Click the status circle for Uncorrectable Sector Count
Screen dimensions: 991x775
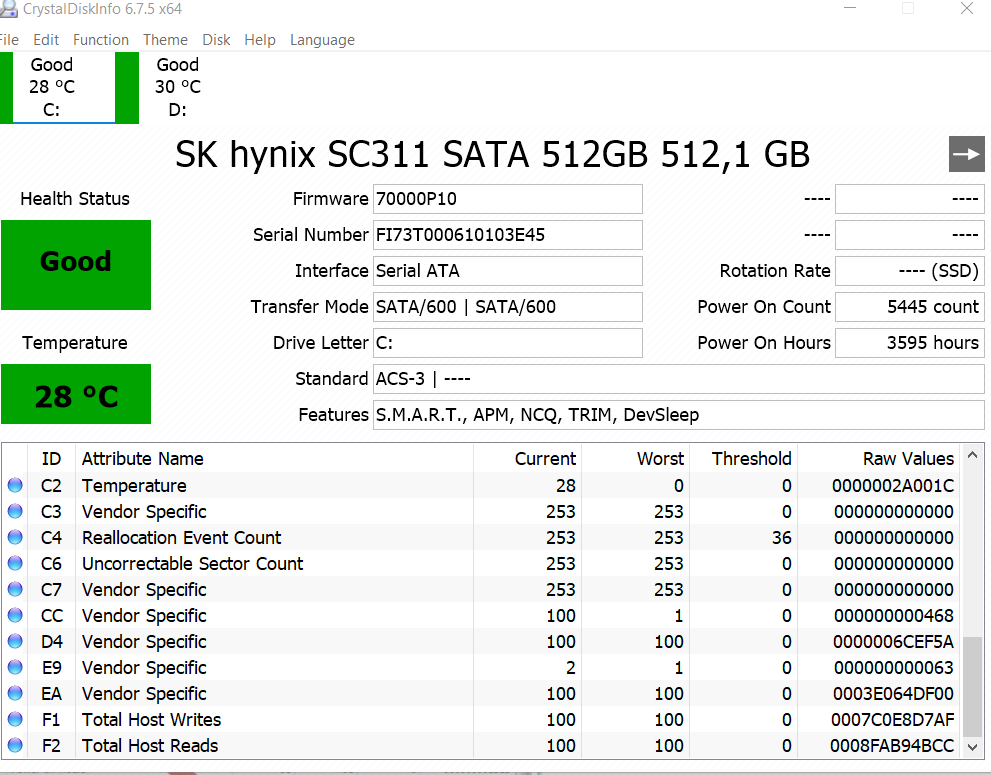(15, 563)
